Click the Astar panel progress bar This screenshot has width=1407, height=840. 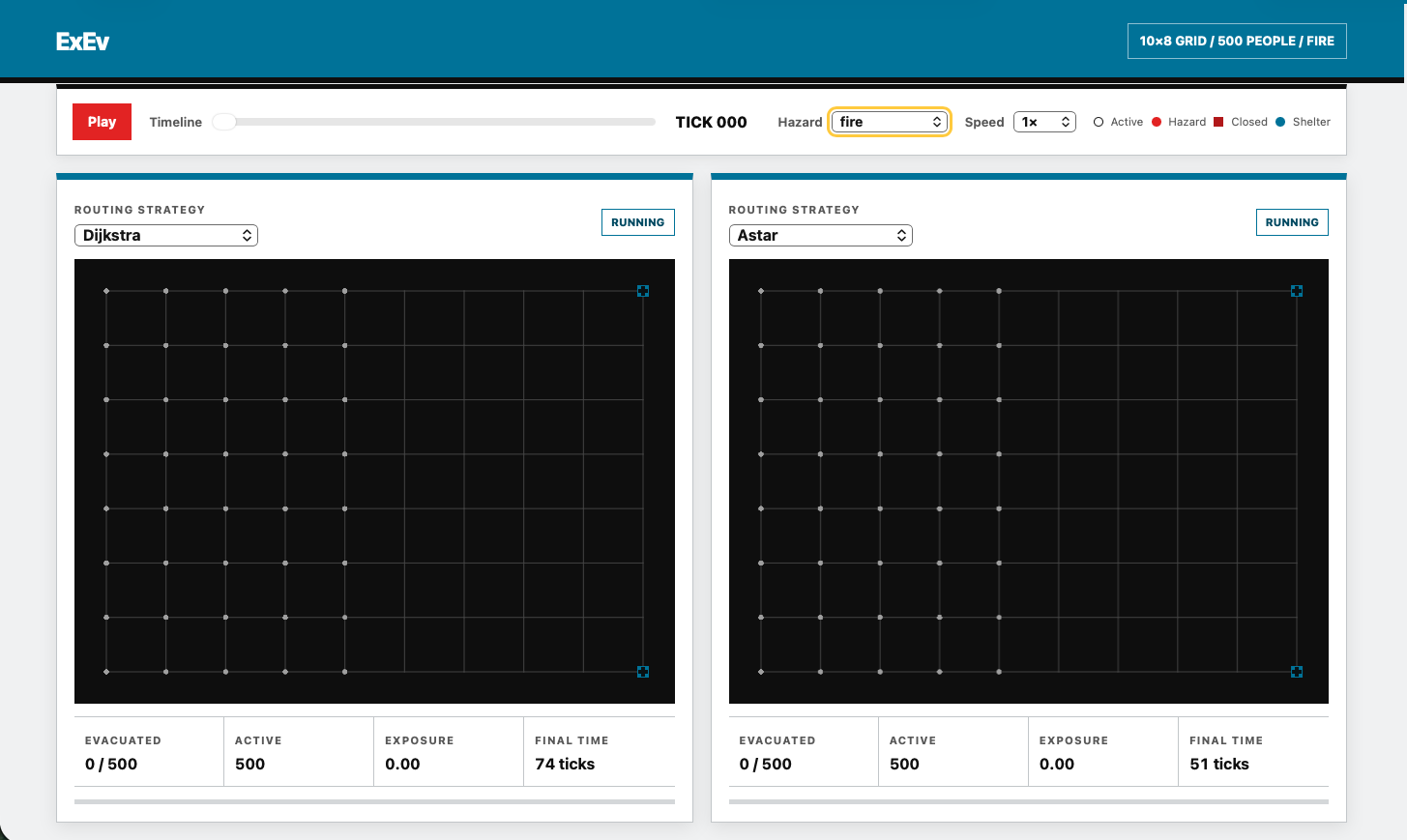[x=1029, y=801]
